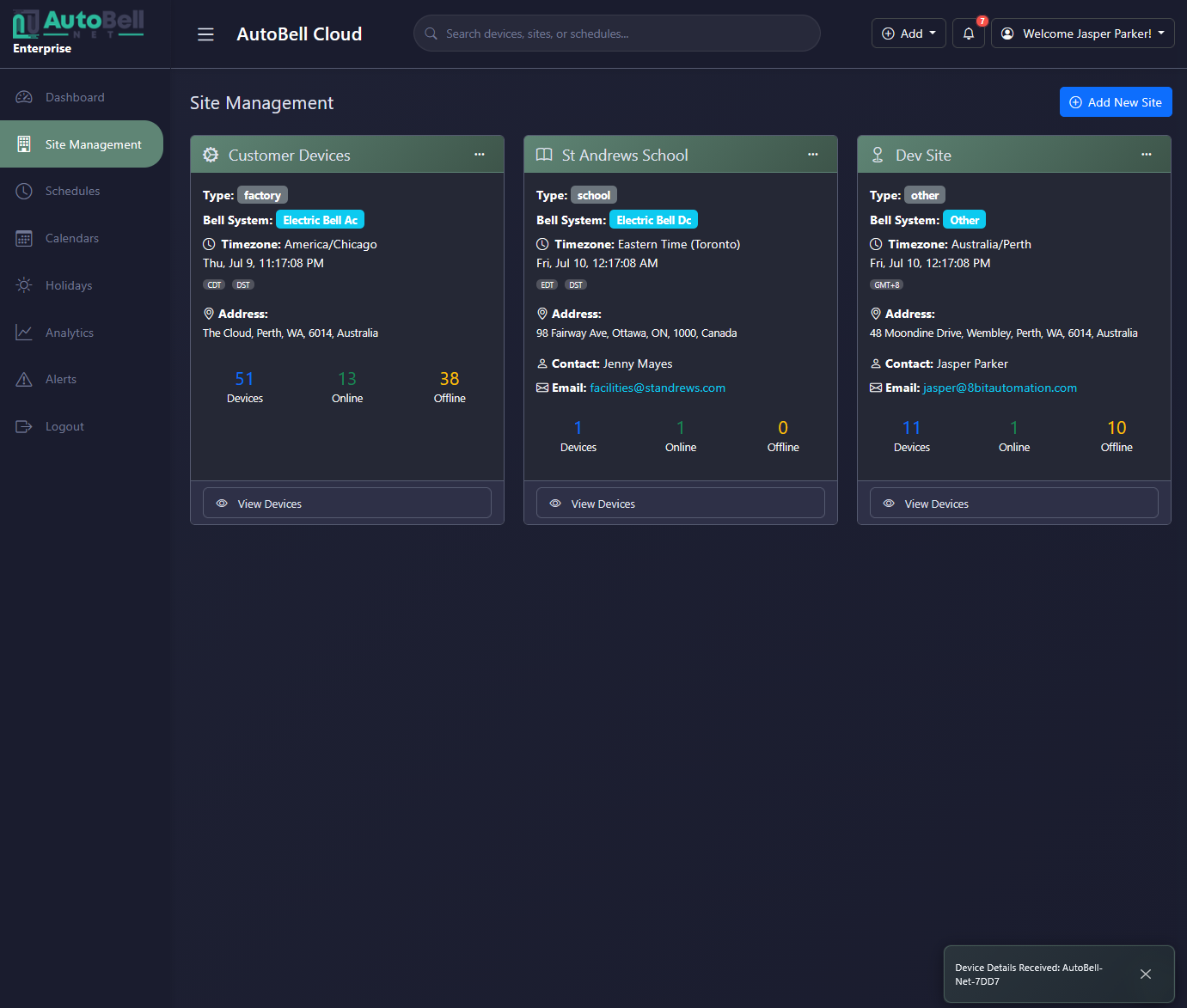The width and height of the screenshot is (1187, 1008).
Task: Close the Device Details Received notification
Action: point(1146,974)
